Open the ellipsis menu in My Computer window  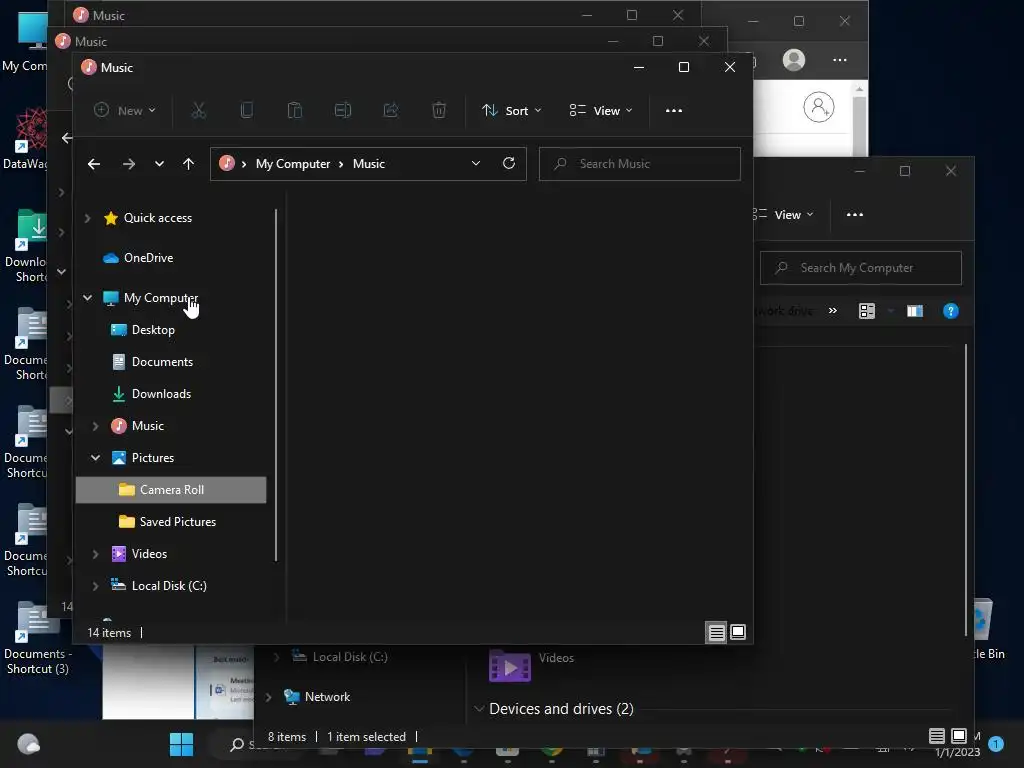tap(855, 214)
